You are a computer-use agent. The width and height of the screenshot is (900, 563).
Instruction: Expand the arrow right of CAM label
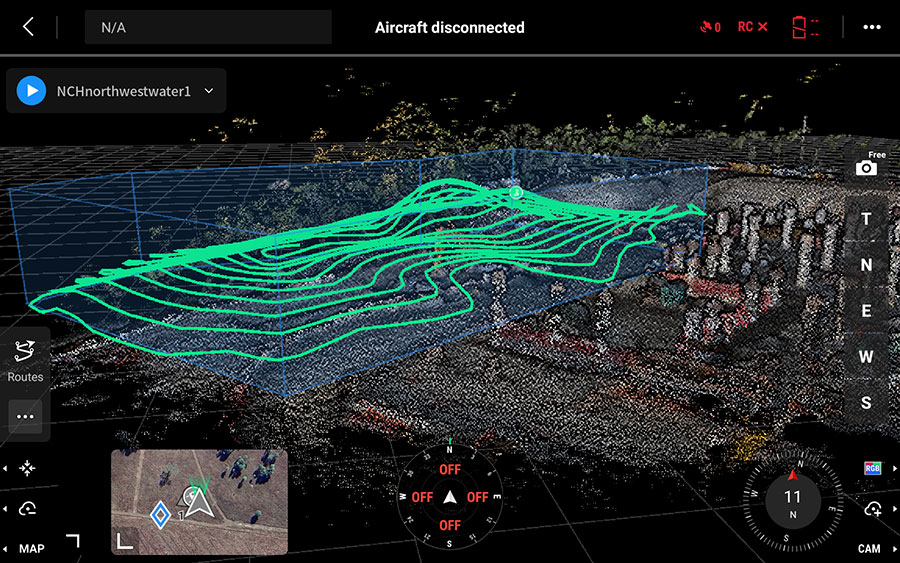click(894, 549)
